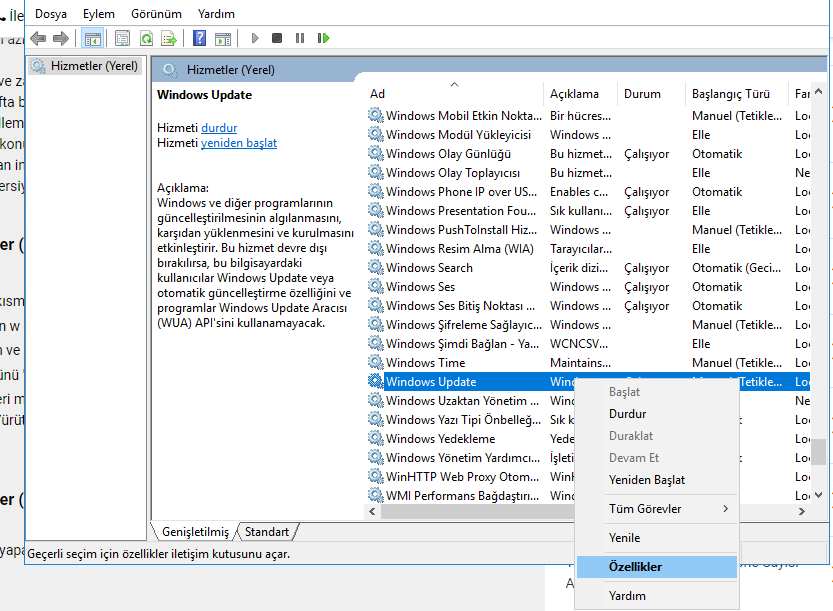This screenshot has height=611, width=833.
Task: Select Yeniden Başlat in context menu
Action: point(646,480)
